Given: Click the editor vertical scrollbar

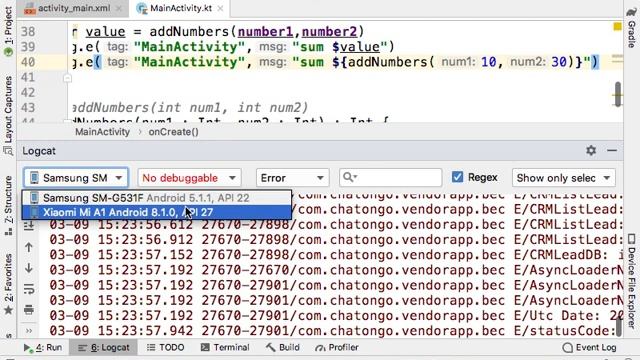Looking at the screenshot, I should tap(618, 94).
